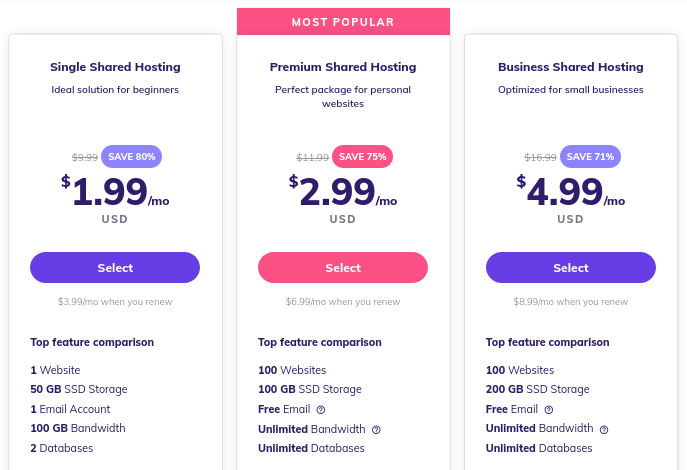The width and height of the screenshot is (687, 470).
Task: Click the SAVE 75% badge
Action: pos(362,156)
